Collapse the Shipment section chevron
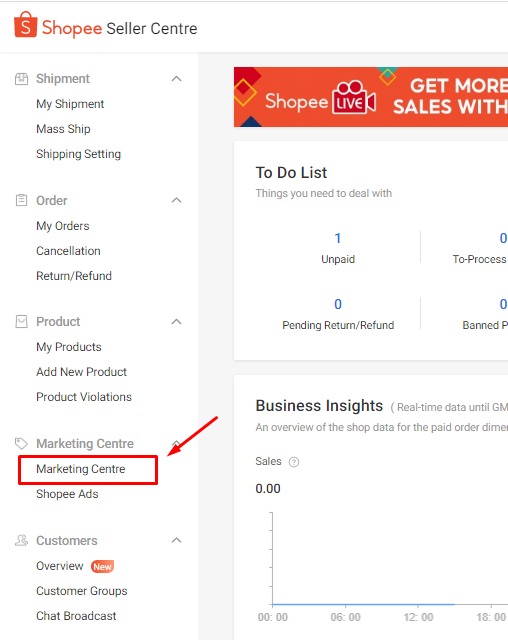 click(x=176, y=79)
